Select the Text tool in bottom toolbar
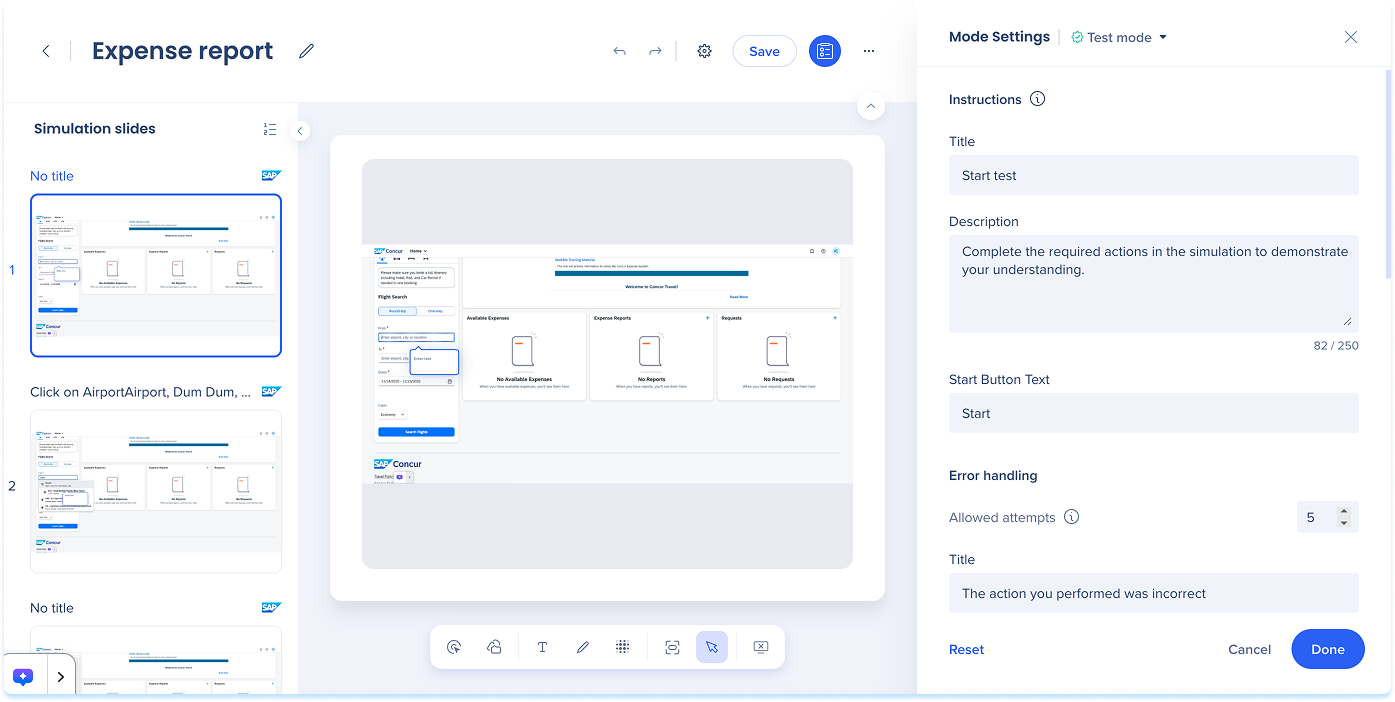Image resolution: width=1395 pixels, height=702 pixels. click(542, 647)
